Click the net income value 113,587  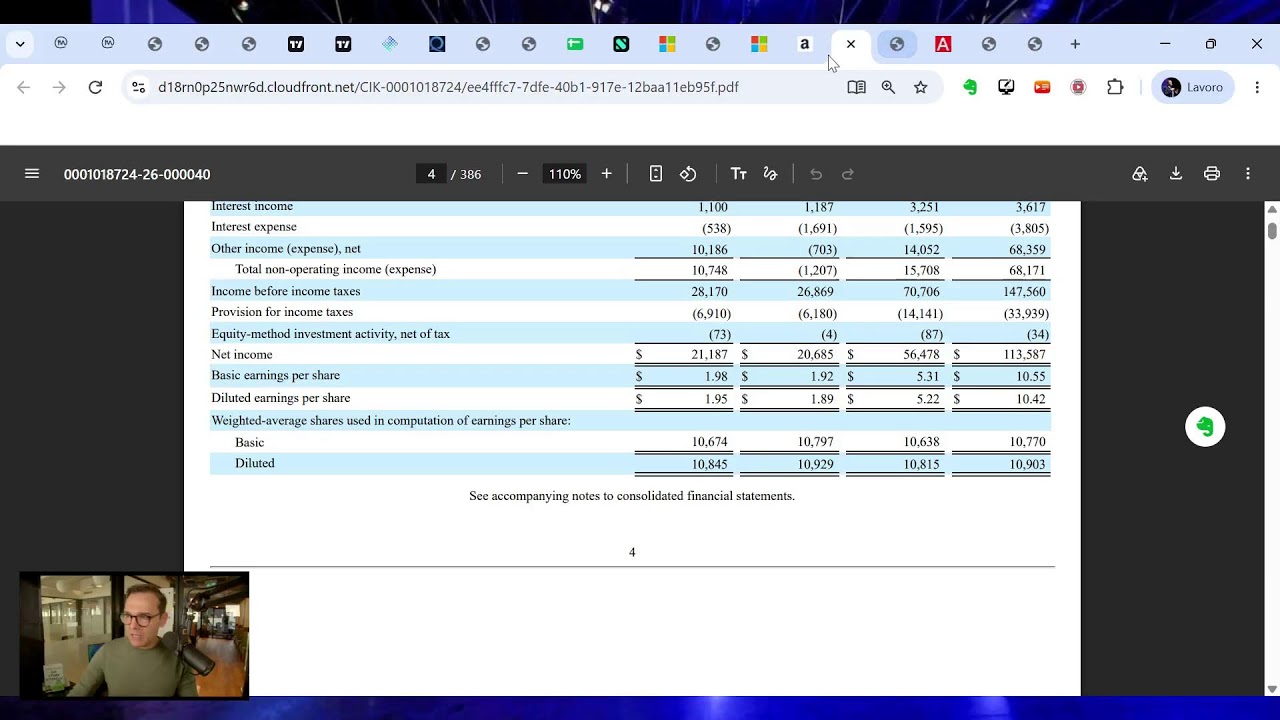(x=1024, y=355)
